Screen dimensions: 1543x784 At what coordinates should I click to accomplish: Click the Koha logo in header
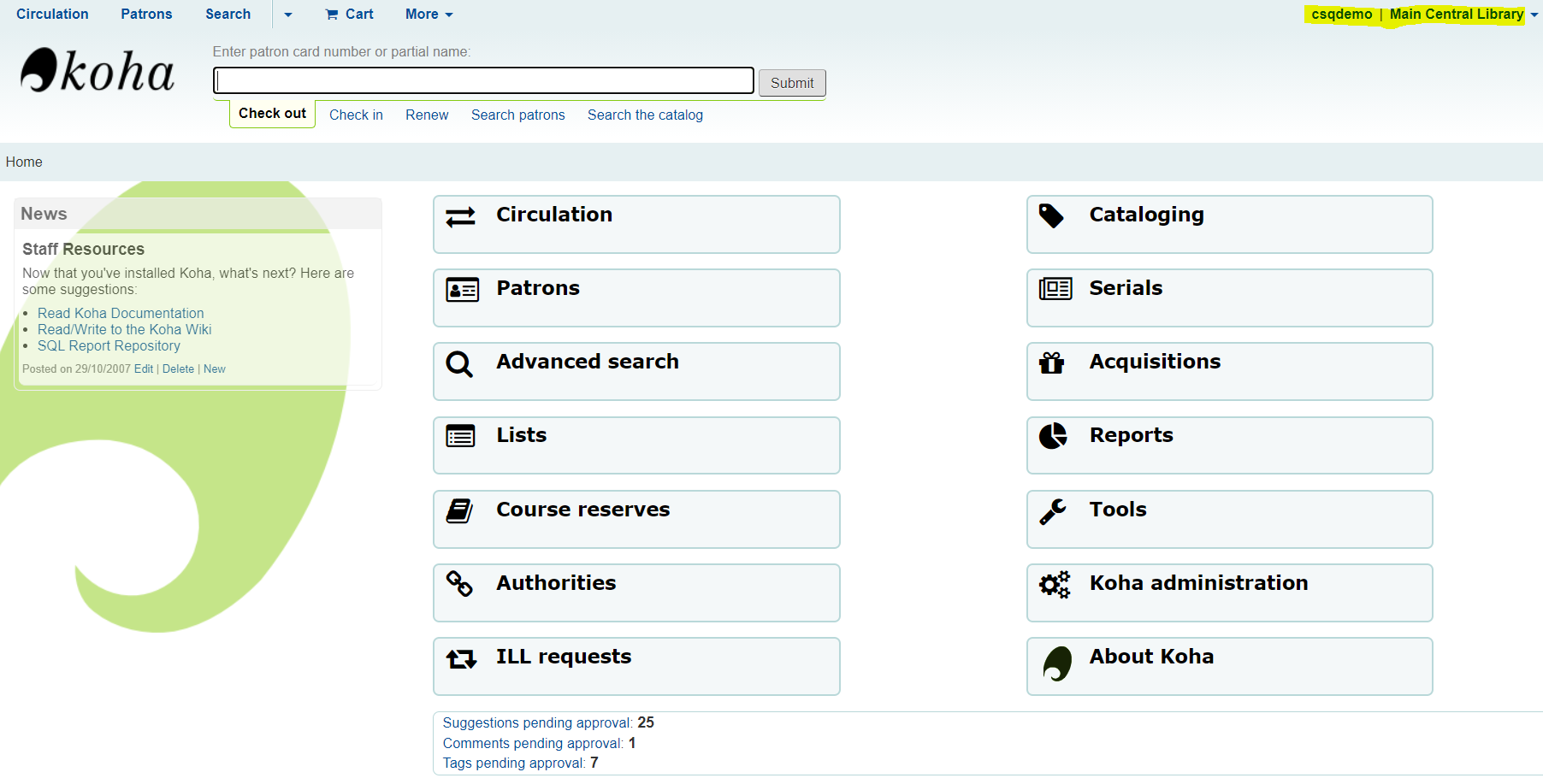(x=98, y=71)
